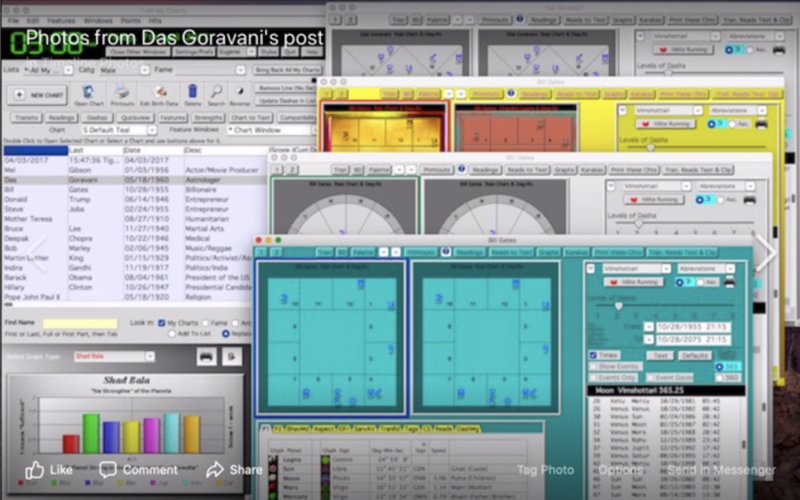The height and width of the screenshot is (500, 800).
Task: Click the Shad Bala graph print icon
Action: point(206,356)
